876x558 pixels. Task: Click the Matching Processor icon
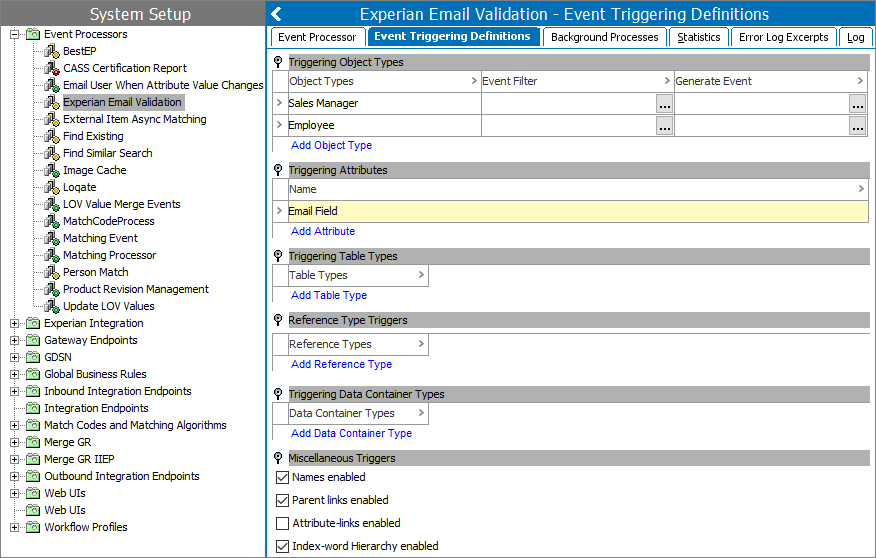coord(52,256)
